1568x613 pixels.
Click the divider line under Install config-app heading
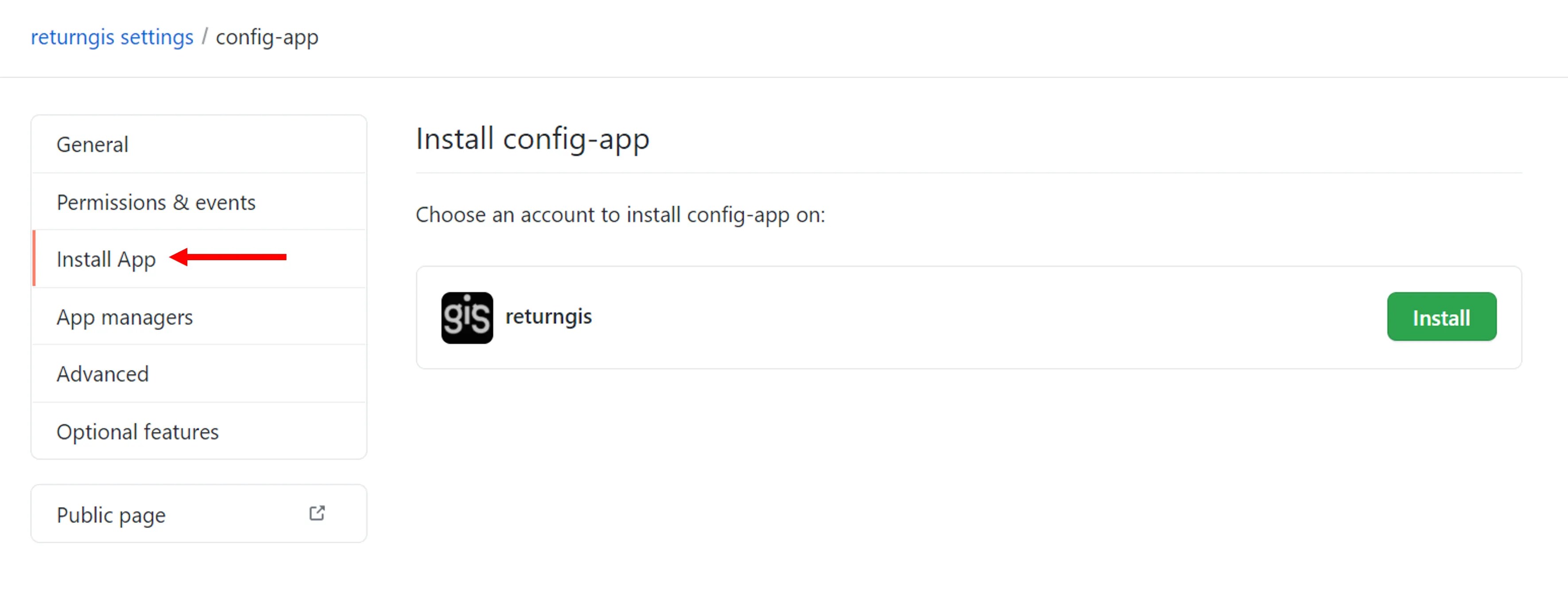pos(968,173)
